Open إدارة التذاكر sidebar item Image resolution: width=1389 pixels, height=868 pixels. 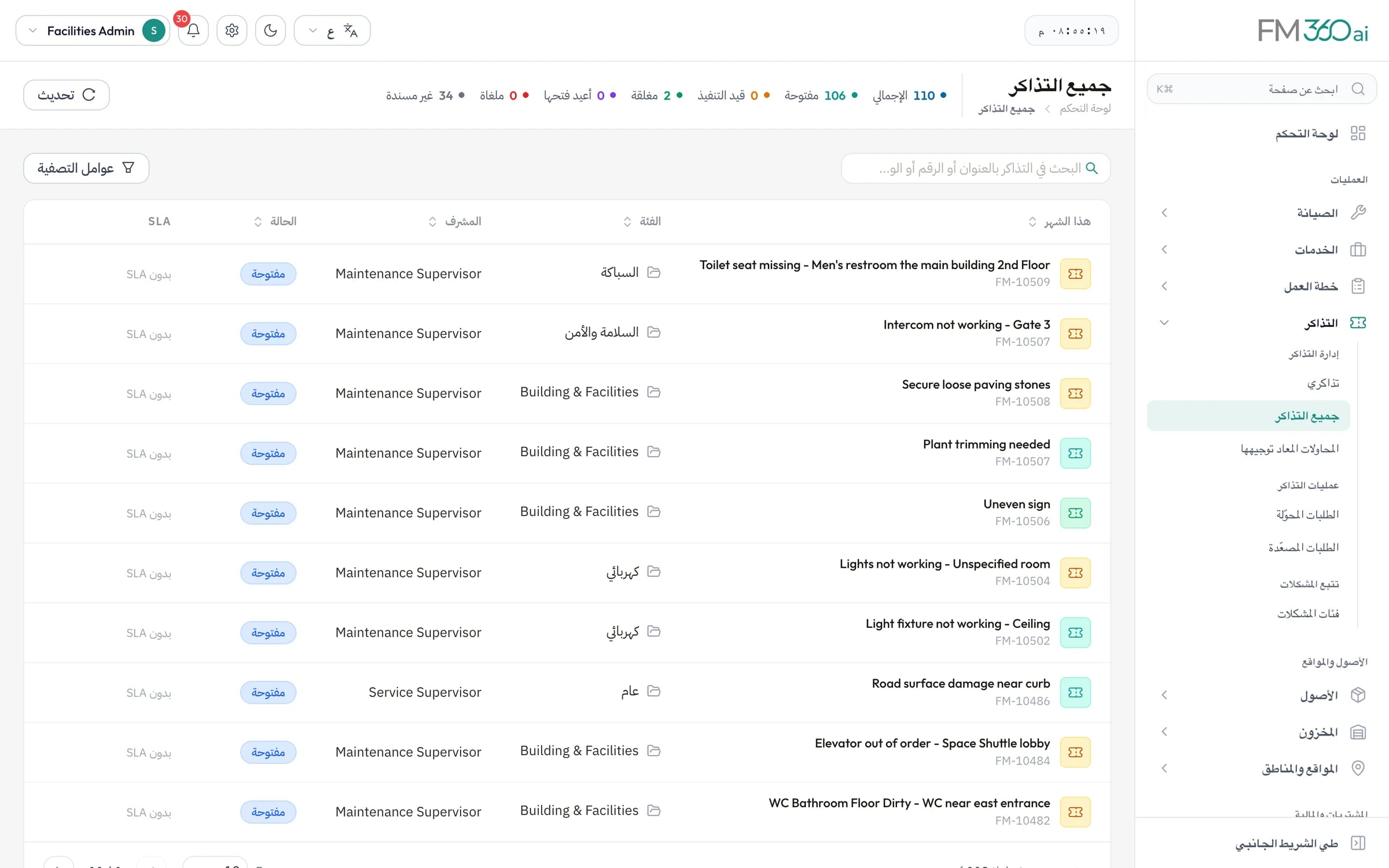[x=1314, y=354]
